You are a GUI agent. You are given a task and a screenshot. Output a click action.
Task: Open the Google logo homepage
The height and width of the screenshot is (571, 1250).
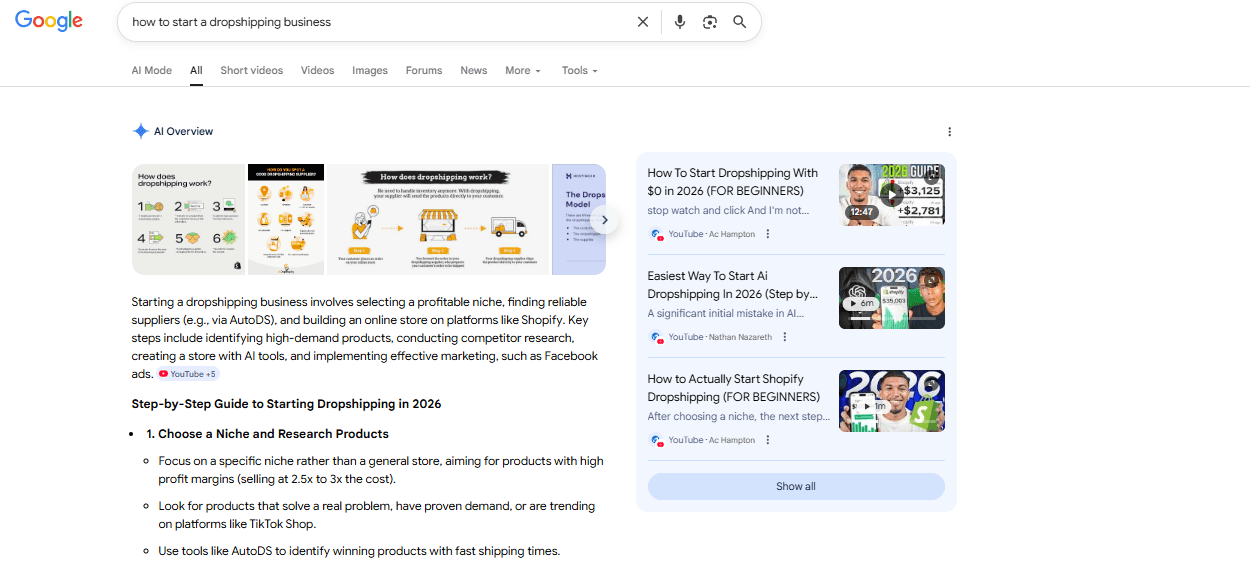[49, 21]
